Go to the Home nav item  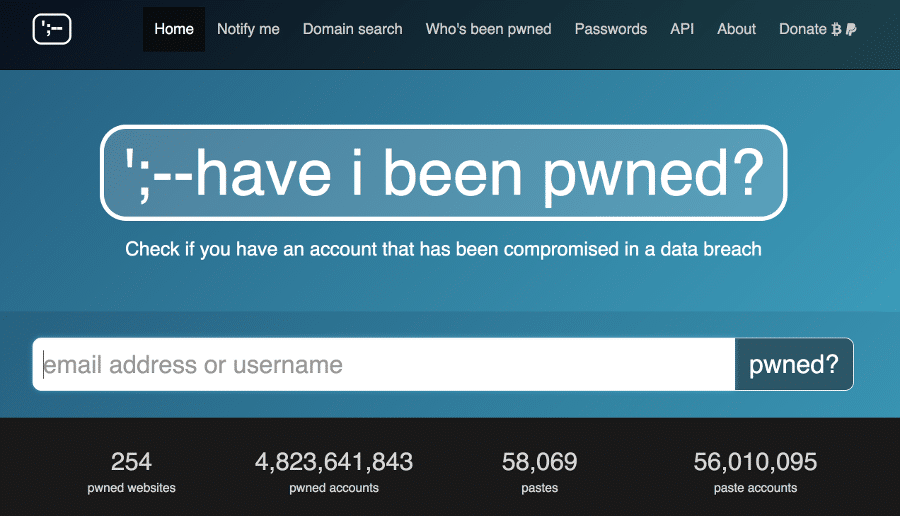174,29
